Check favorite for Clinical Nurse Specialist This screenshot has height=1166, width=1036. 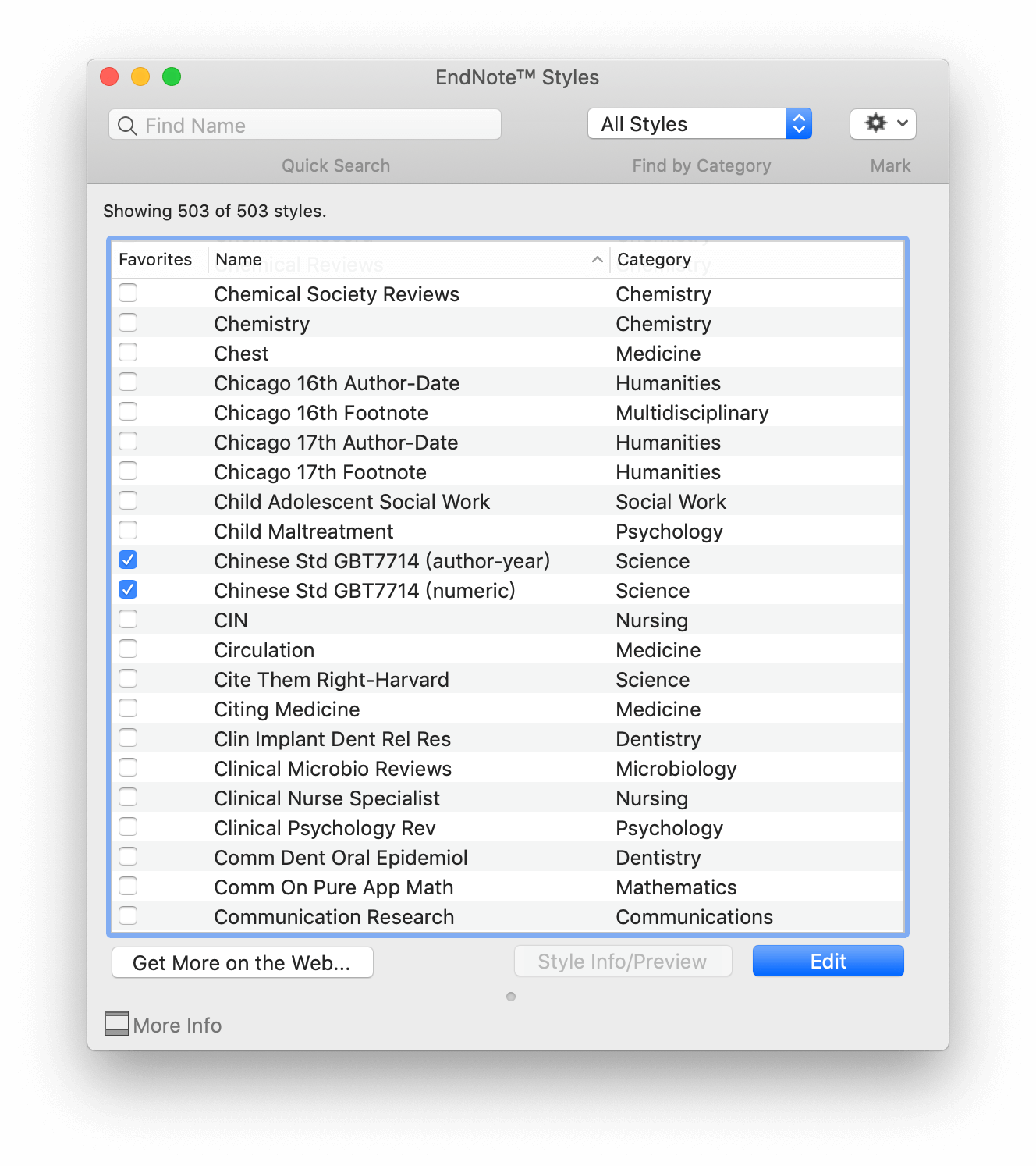[x=128, y=797]
